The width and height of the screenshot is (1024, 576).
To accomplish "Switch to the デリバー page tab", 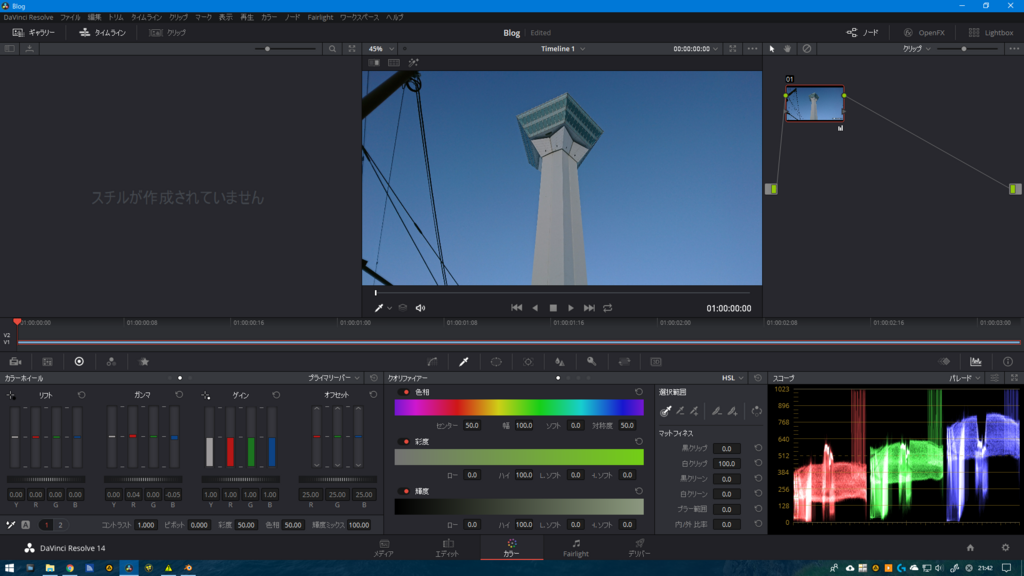I will coord(639,548).
